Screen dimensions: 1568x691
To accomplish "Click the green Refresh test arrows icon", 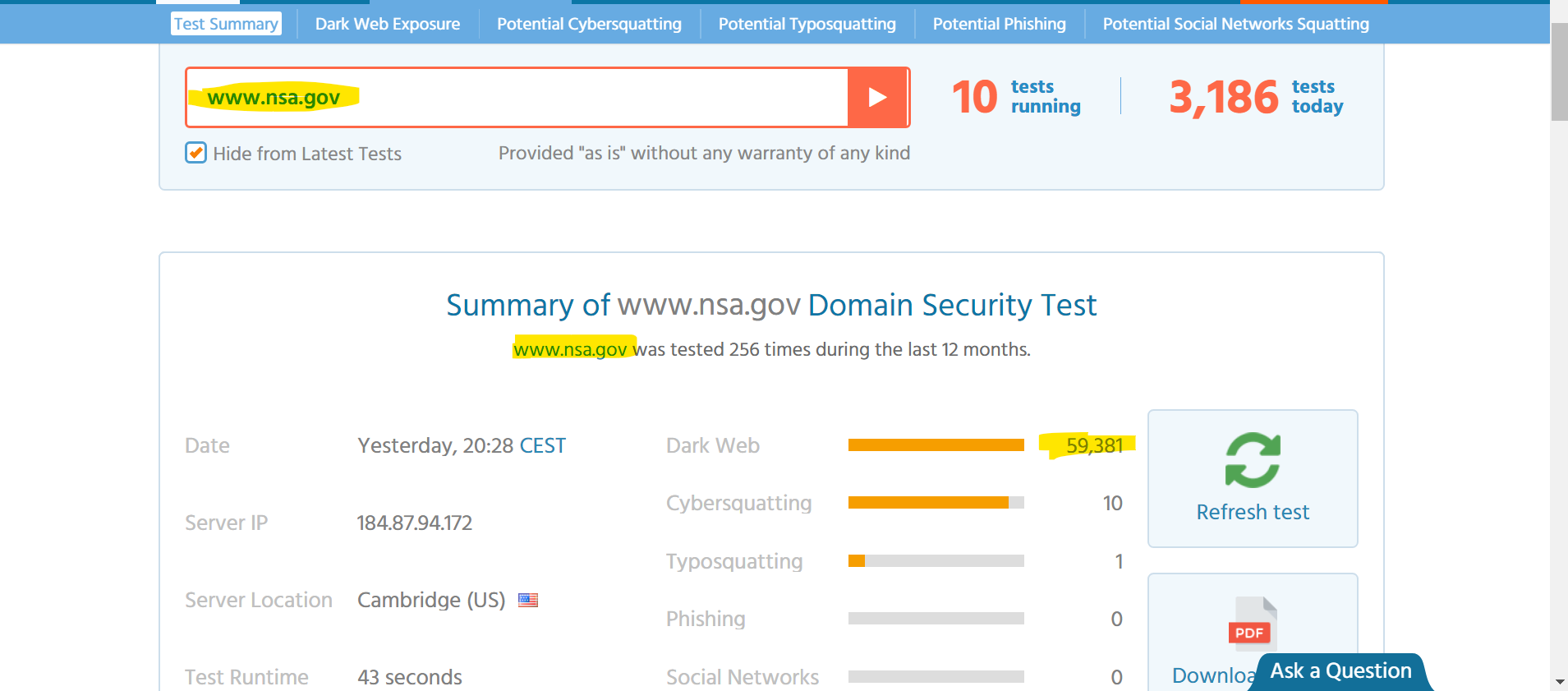I will pyautogui.click(x=1253, y=460).
